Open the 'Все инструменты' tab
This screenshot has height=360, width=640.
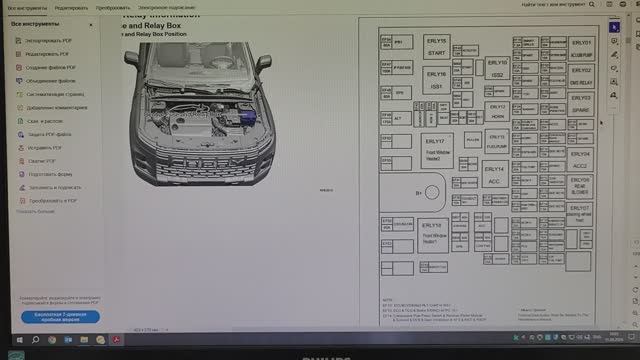(x=27, y=8)
